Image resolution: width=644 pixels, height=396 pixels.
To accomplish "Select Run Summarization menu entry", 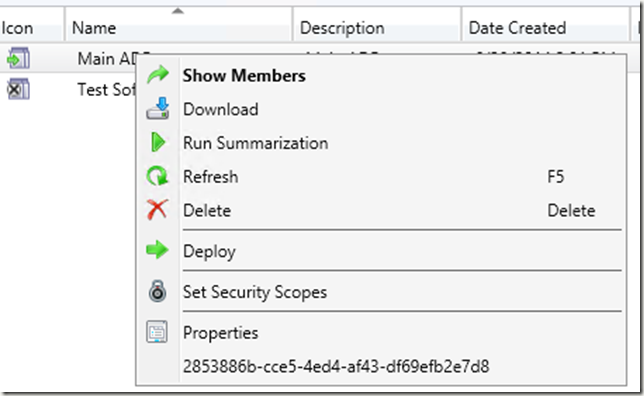I will [255, 143].
